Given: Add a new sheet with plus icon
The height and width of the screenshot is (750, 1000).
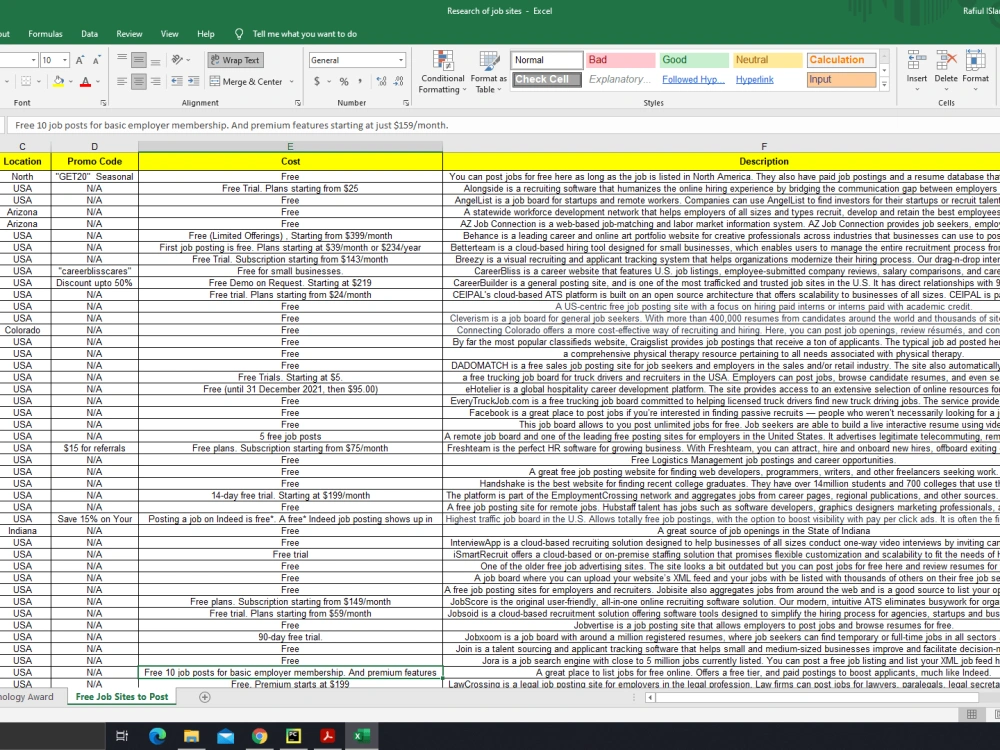Looking at the screenshot, I should [205, 697].
